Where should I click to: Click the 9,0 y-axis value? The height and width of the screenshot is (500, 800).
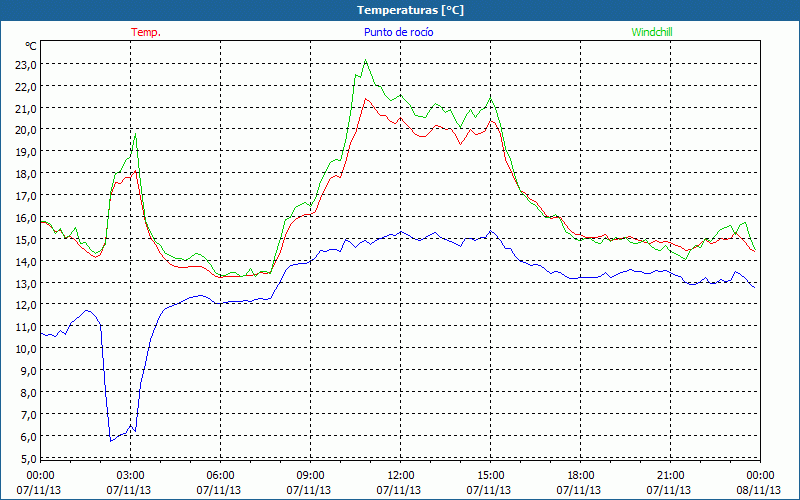pyautogui.click(x=29, y=371)
